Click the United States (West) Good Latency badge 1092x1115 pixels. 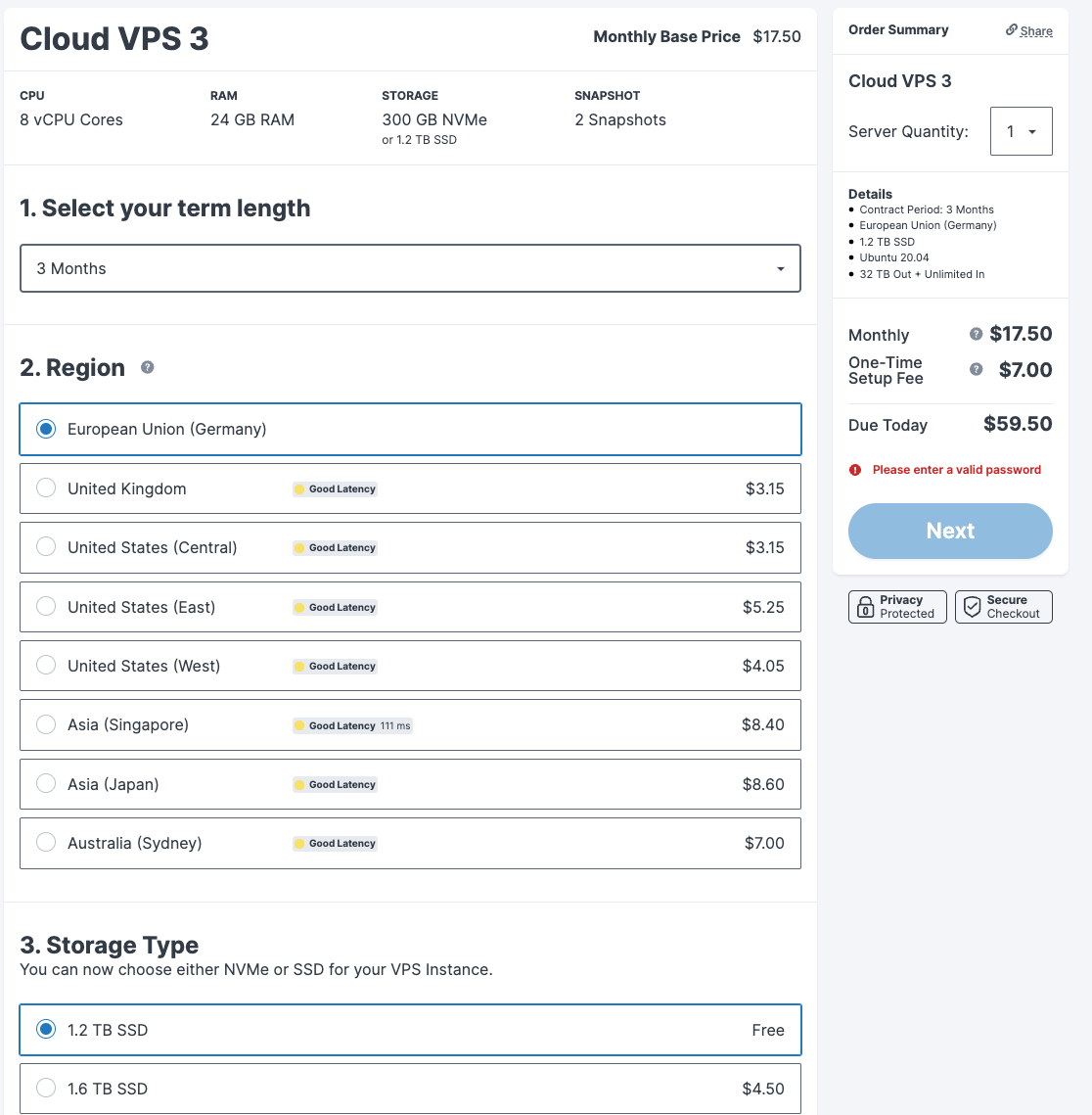pyautogui.click(x=335, y=667)
